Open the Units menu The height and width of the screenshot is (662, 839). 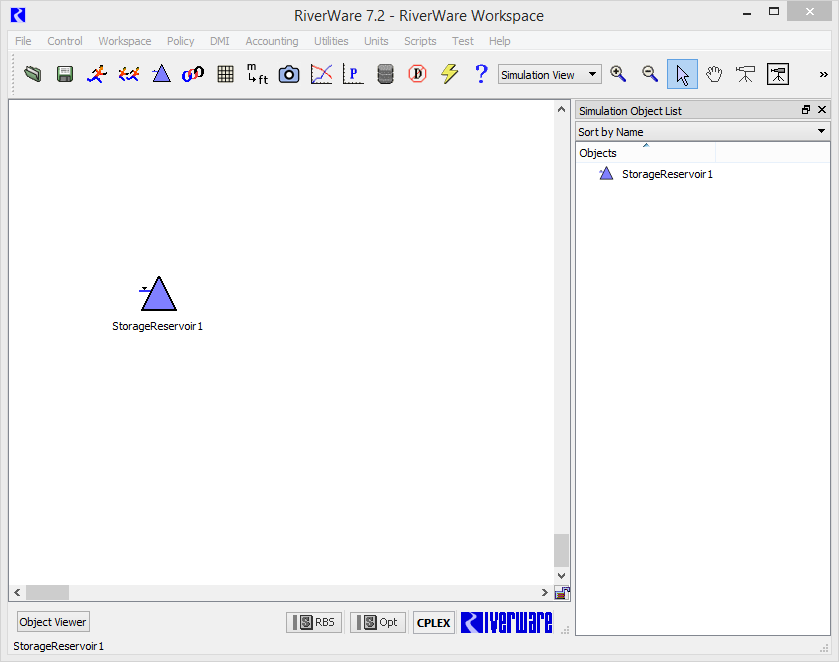click(x=376, y=41)
